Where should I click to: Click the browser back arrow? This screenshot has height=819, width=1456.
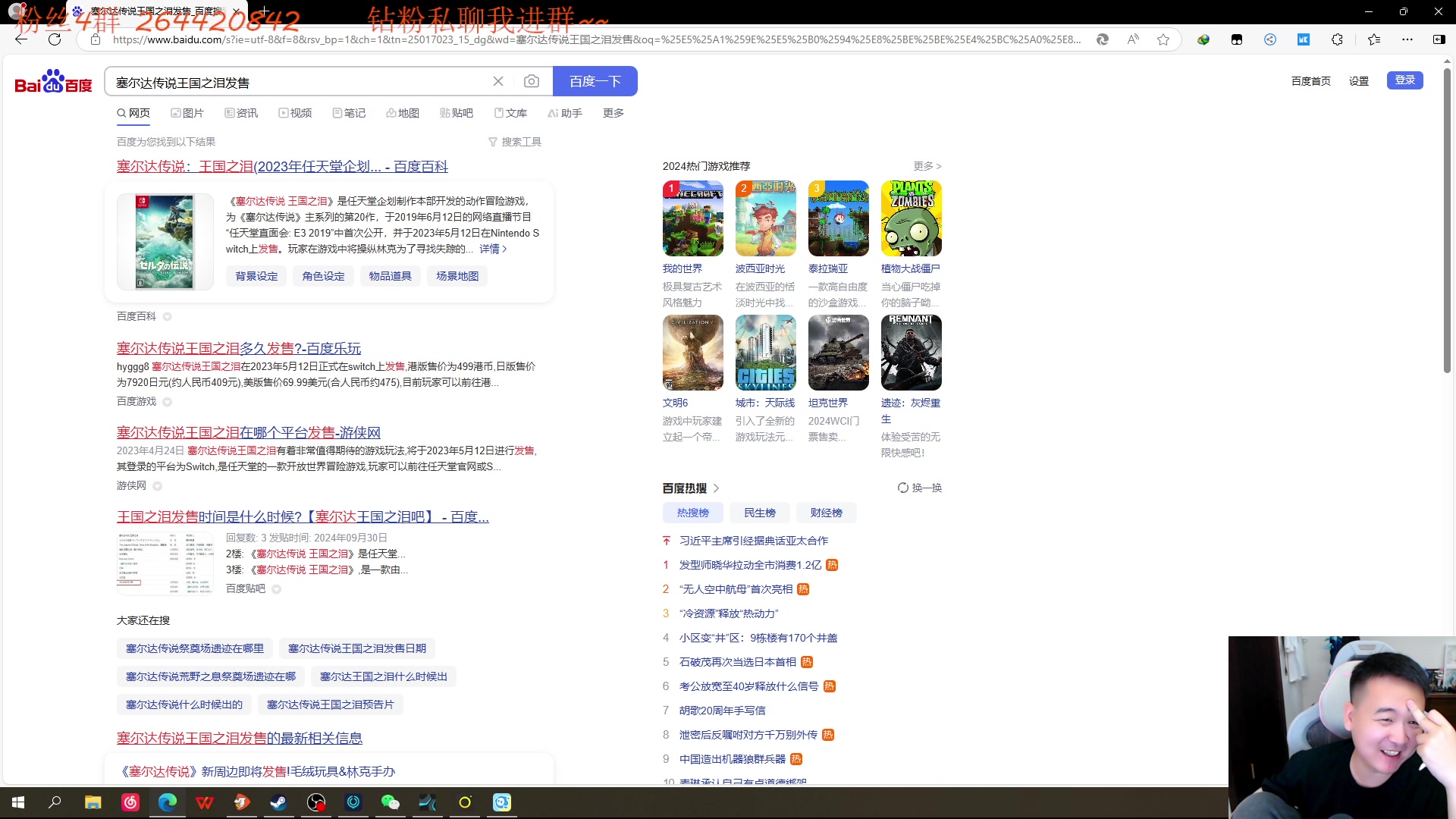(21, 39)
